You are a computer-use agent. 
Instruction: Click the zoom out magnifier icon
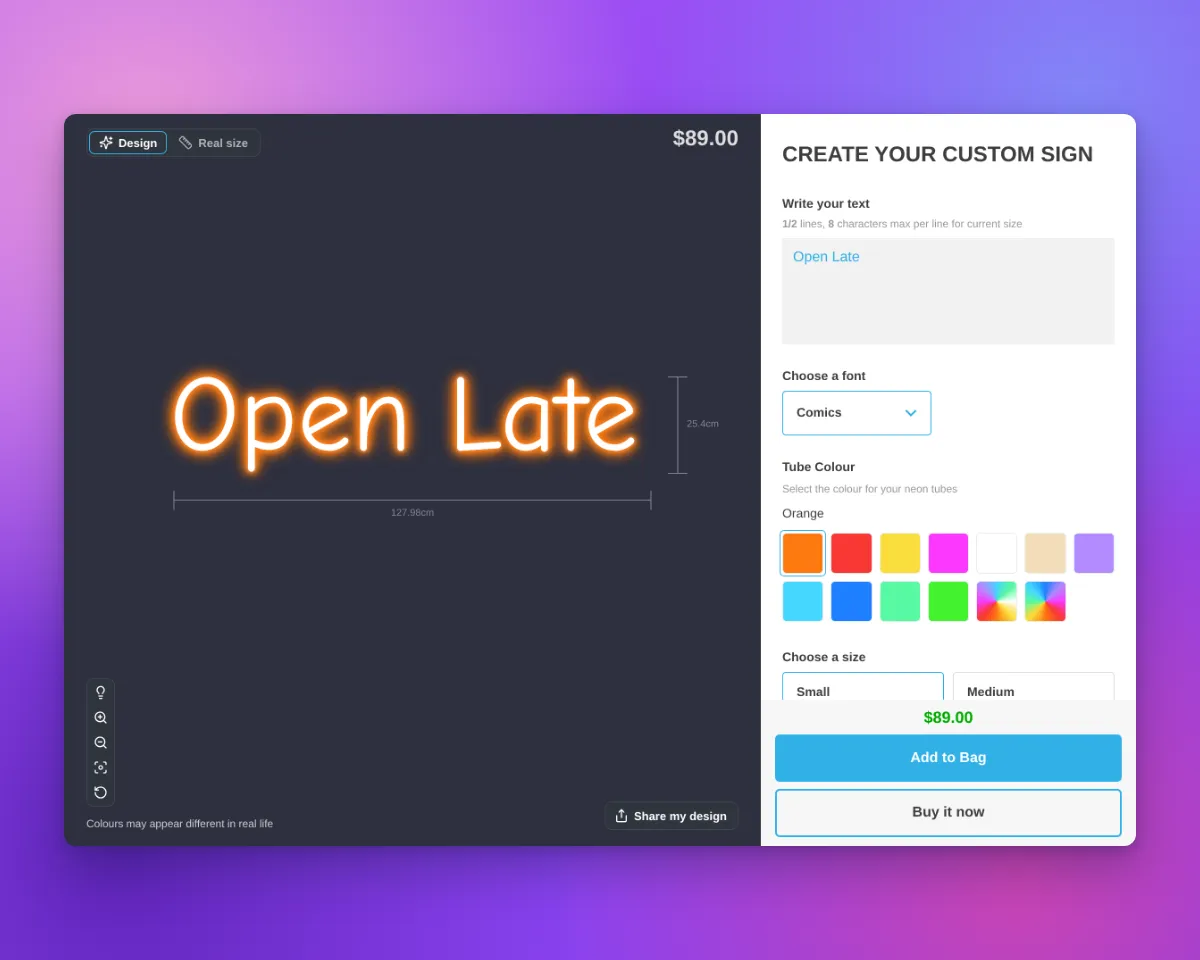pos(100,743)
